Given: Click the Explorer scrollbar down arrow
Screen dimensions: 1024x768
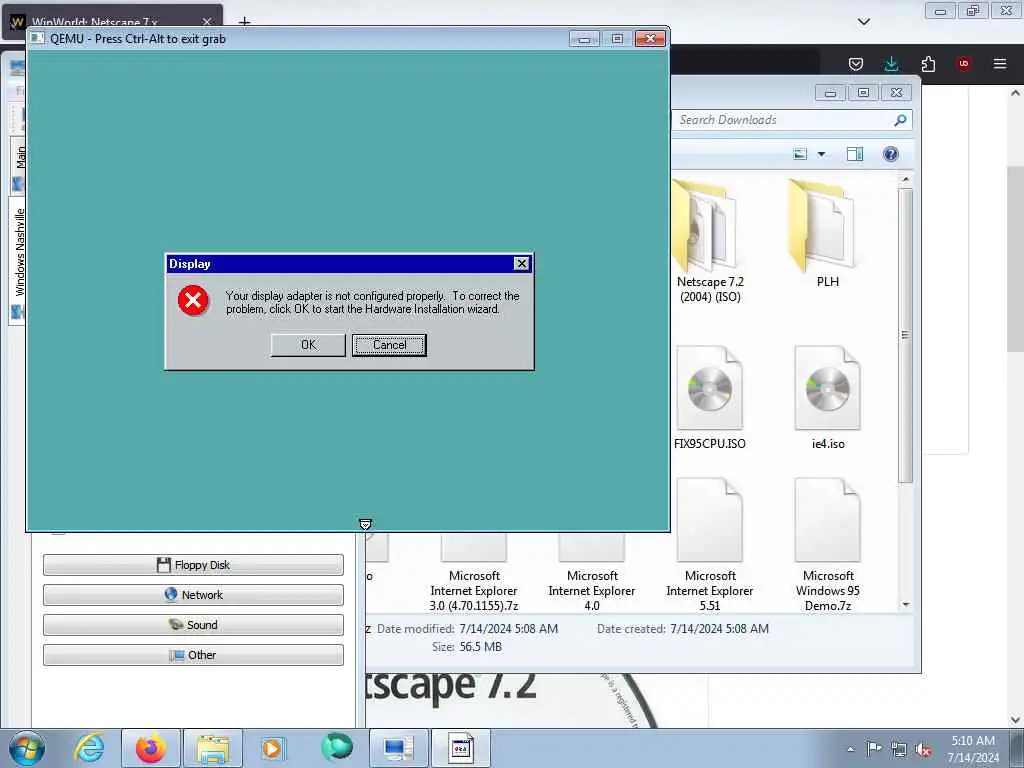Looking at the screenshot, I should (x=905, y=605).
